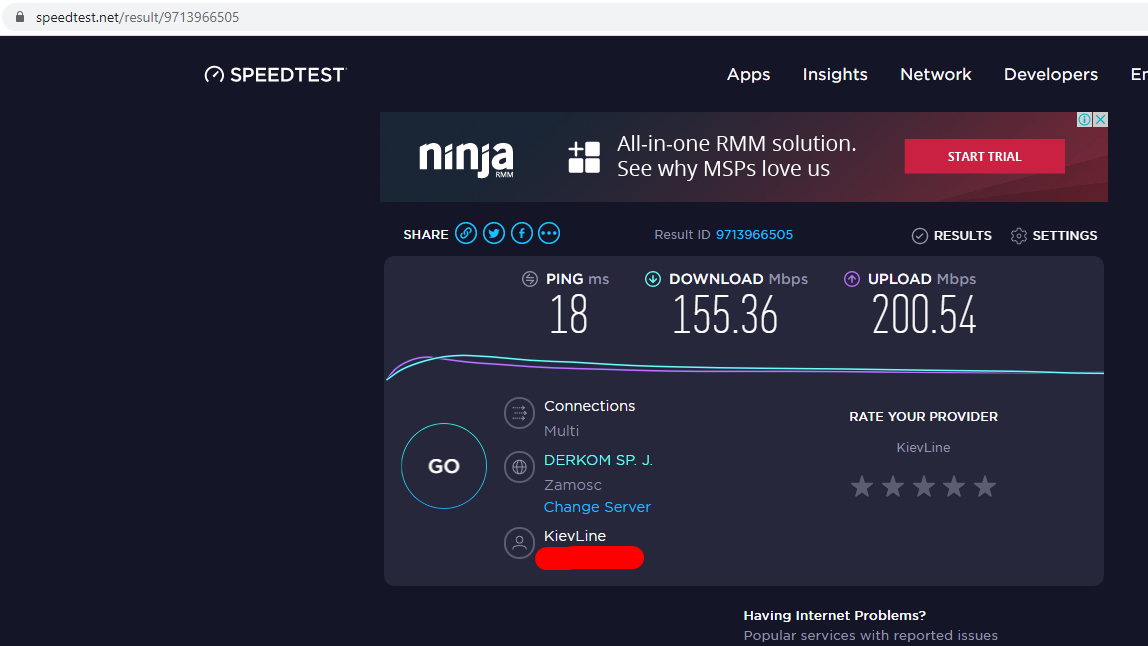Click the Zamosc location text
The width and height of the screenshot is (1148, 646).
[x=573, y=485]
